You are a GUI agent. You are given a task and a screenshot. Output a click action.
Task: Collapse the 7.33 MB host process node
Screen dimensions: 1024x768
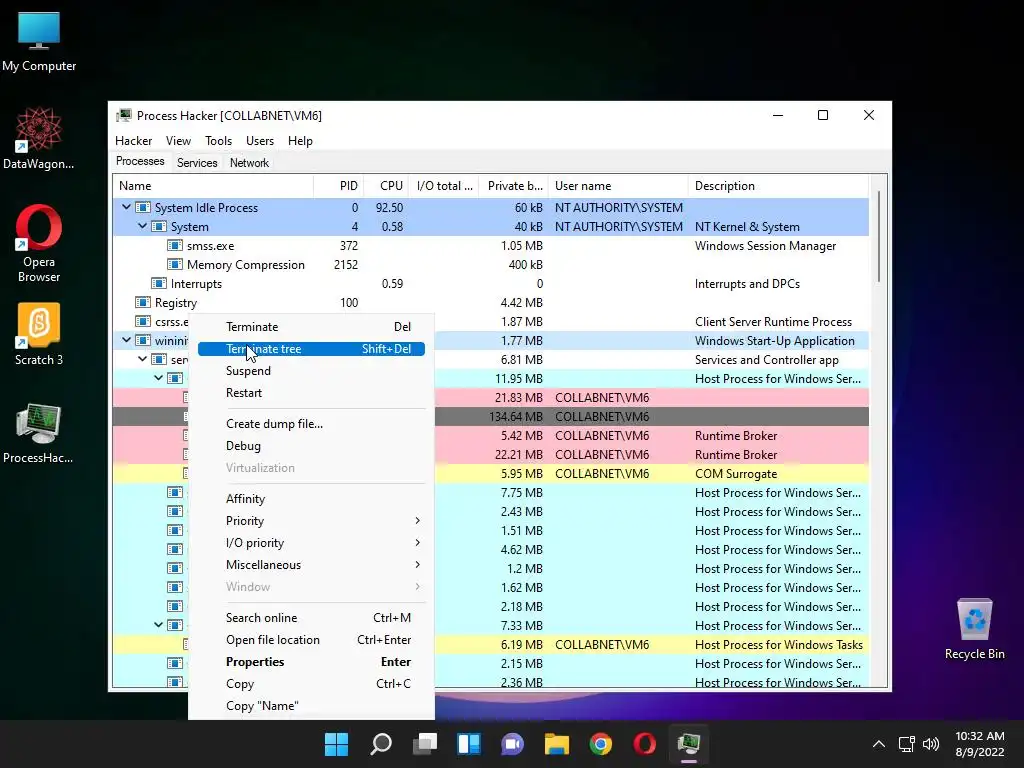pos(158,625)
